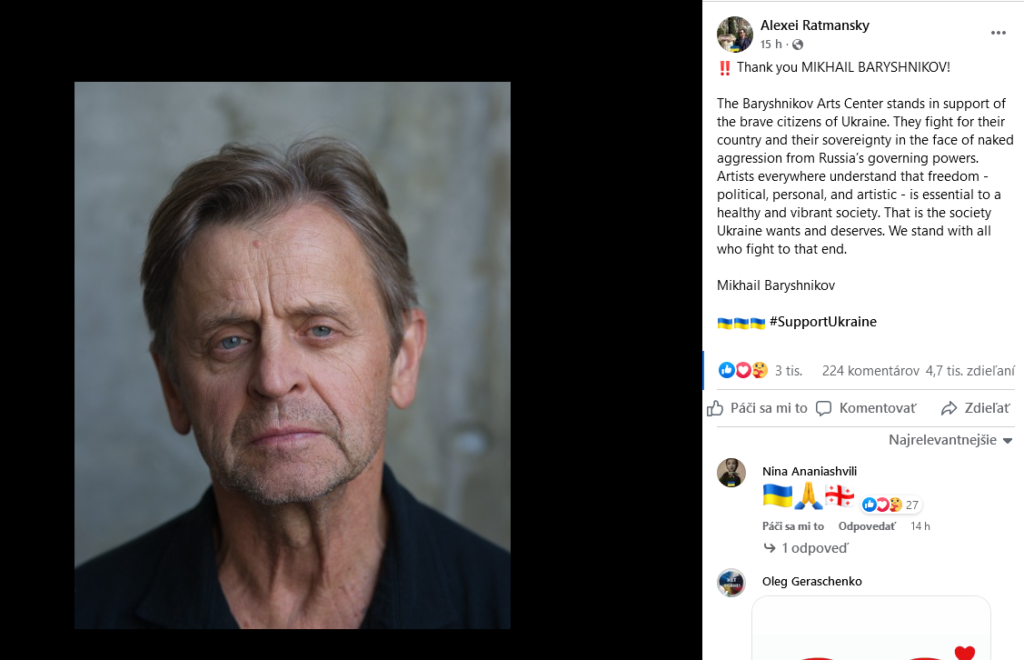Image resolution: width=1024 pixels, height=660 pixels.
Task: Click the Zdieľať share button
Action: tap(975, 408)
